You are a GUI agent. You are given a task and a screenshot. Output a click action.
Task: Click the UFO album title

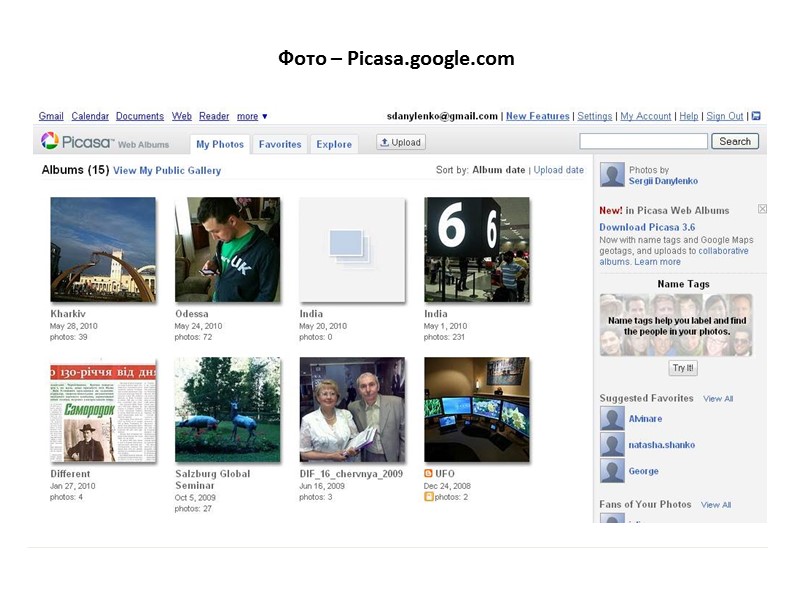point(445,473)
